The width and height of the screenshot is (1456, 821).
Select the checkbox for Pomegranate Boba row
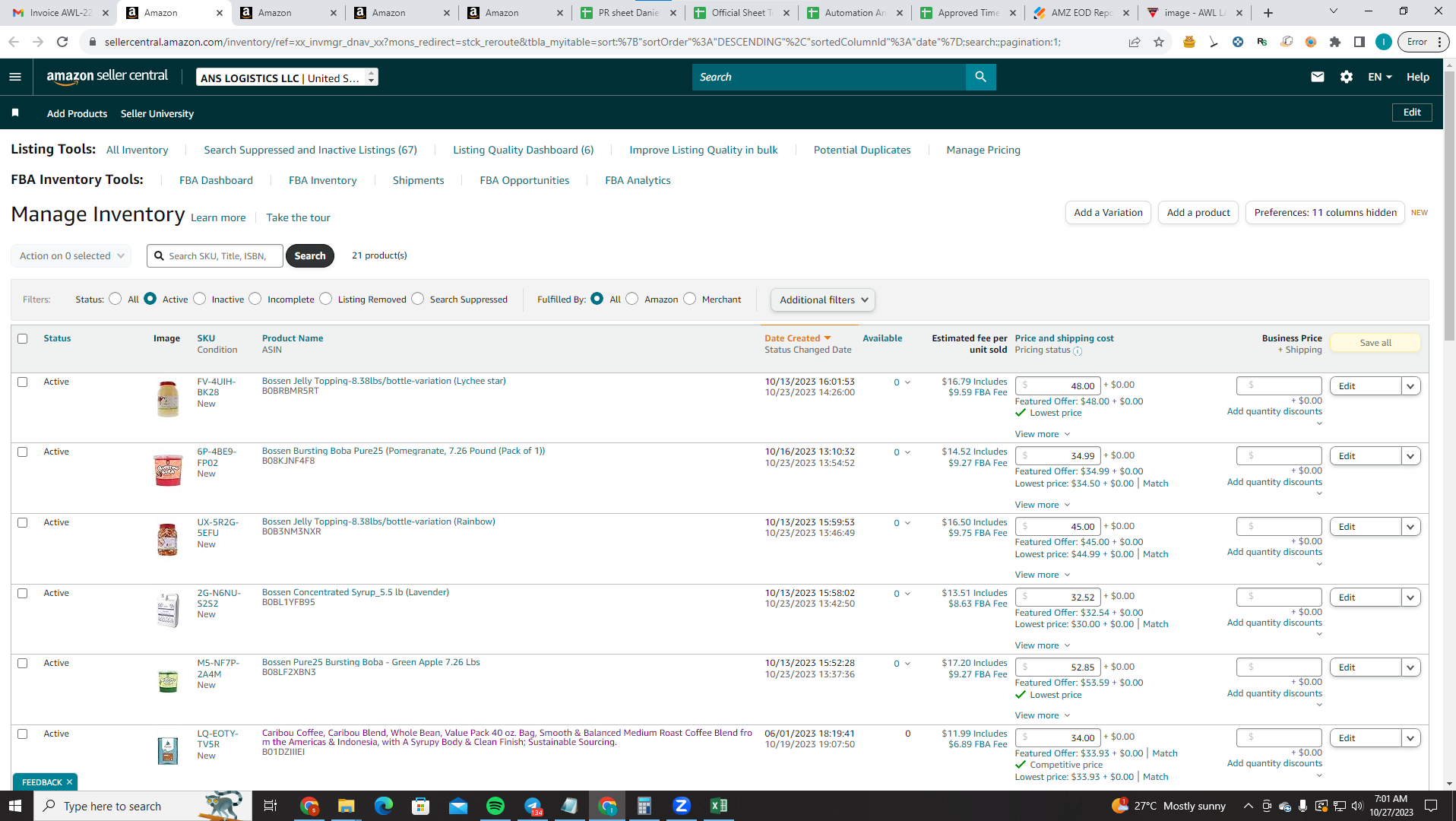coord(23,452)
